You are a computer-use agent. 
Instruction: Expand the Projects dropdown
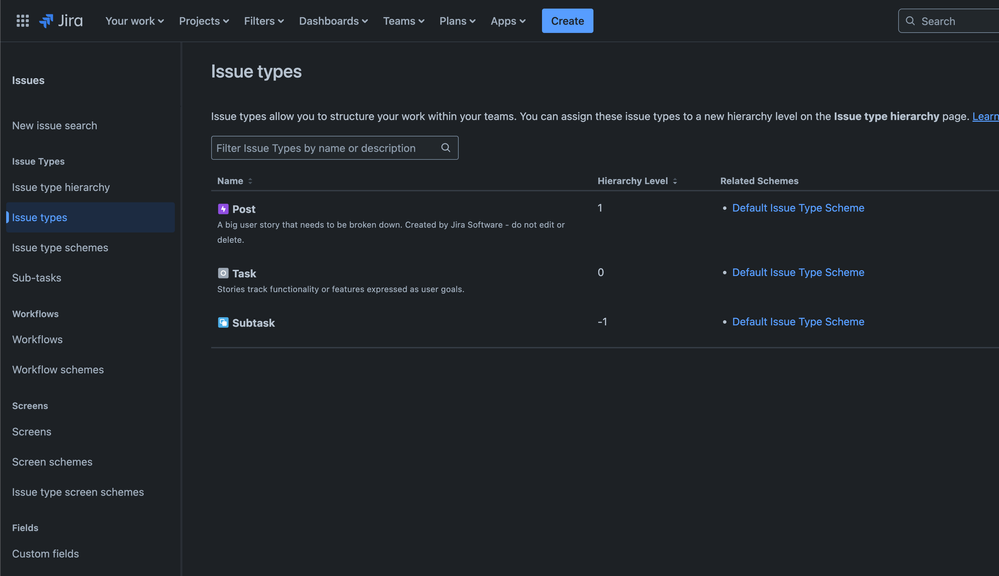tap(203, 20)
